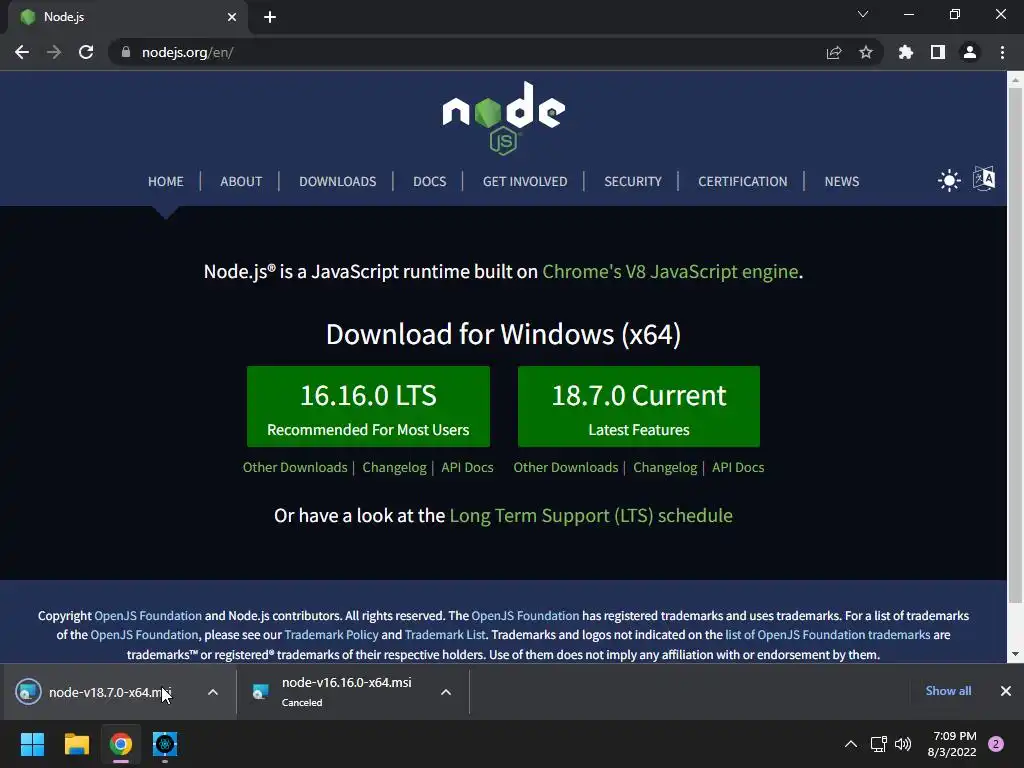This screenshot has width=1024, height=768.
Task: Download 16.16.0 LTS version
Action: pos(368,407)
